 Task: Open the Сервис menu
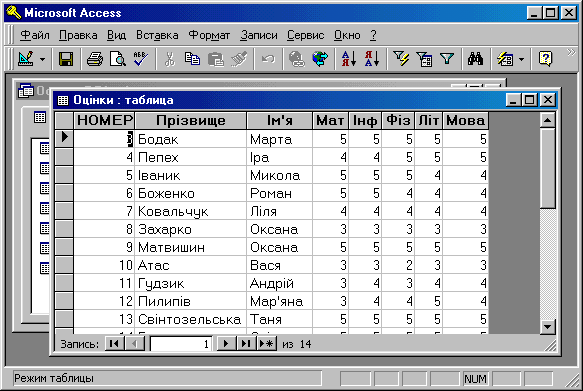click(x=305, y=35)
